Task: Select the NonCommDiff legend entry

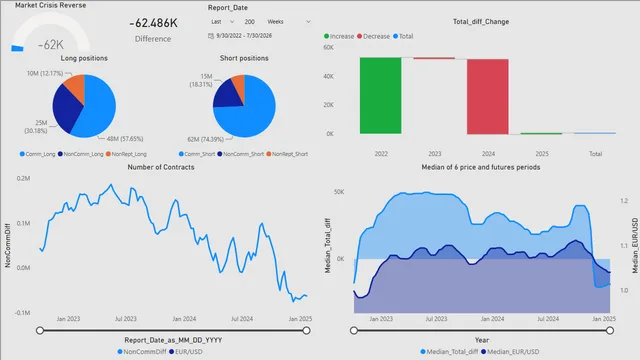Action: coord(142,351)
